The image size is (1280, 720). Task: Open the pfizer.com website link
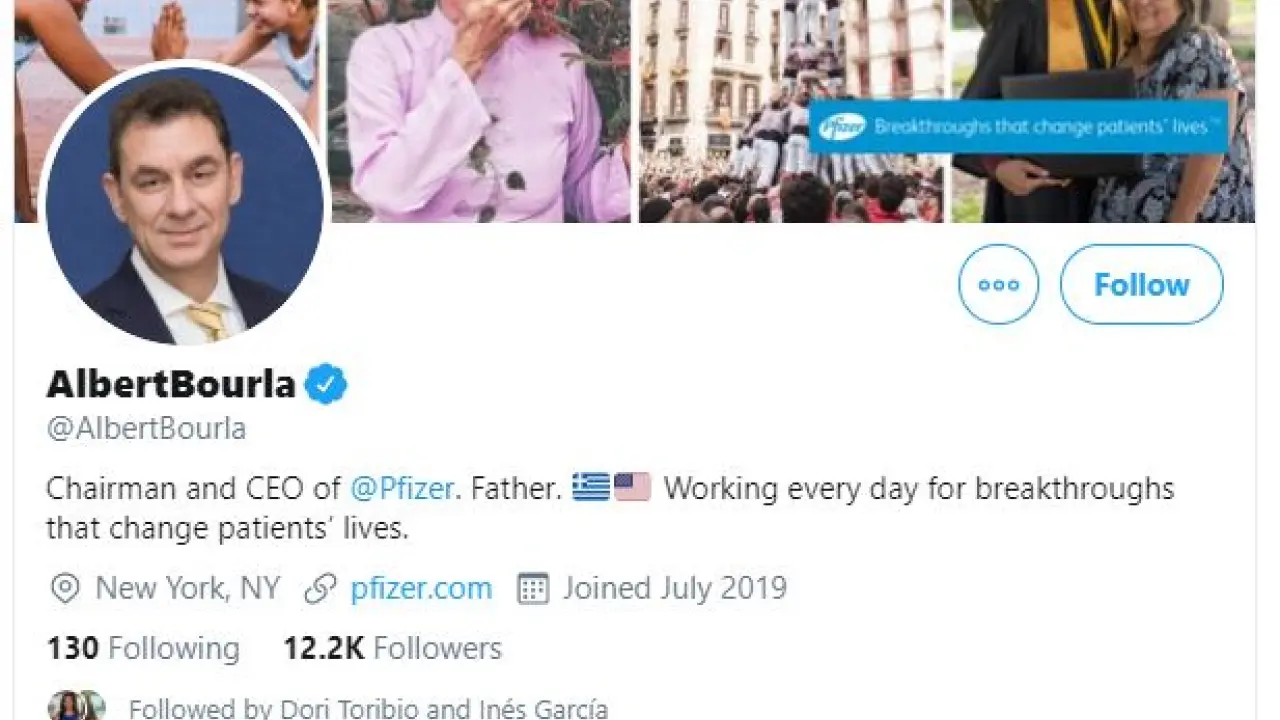421,588
